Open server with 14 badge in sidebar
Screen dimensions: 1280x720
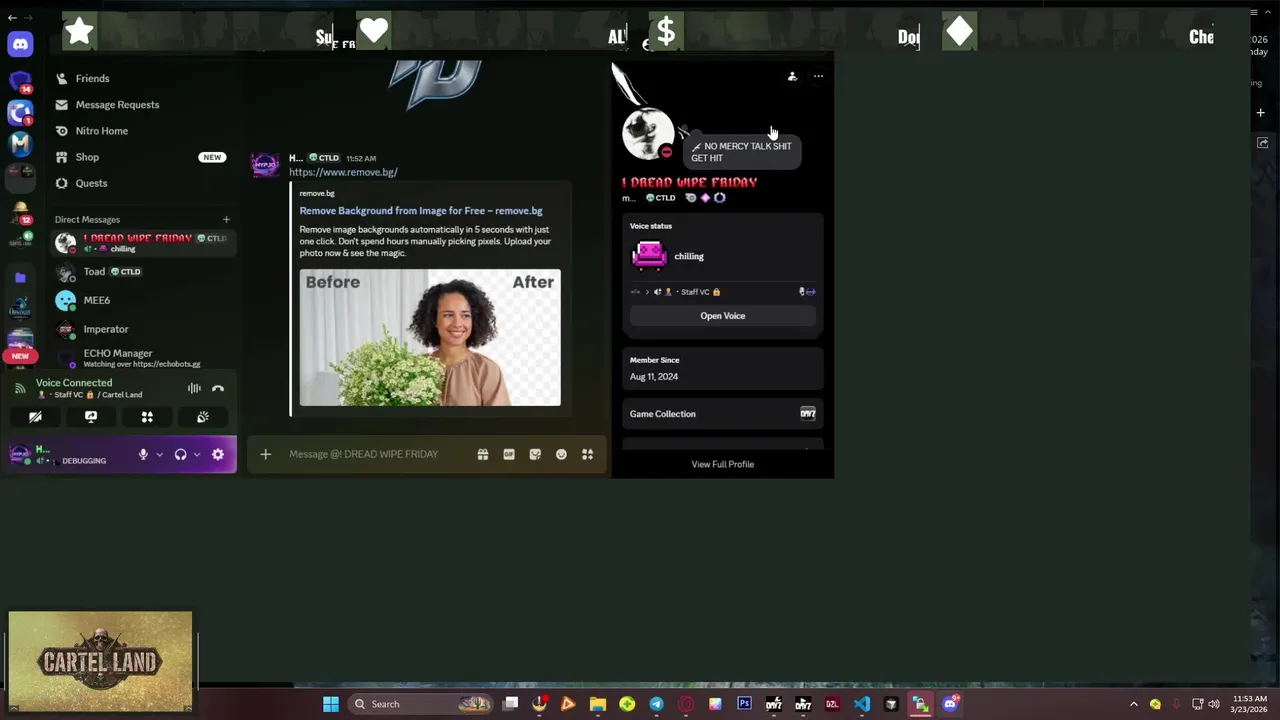pyautogui.click(x=20, y=80)
